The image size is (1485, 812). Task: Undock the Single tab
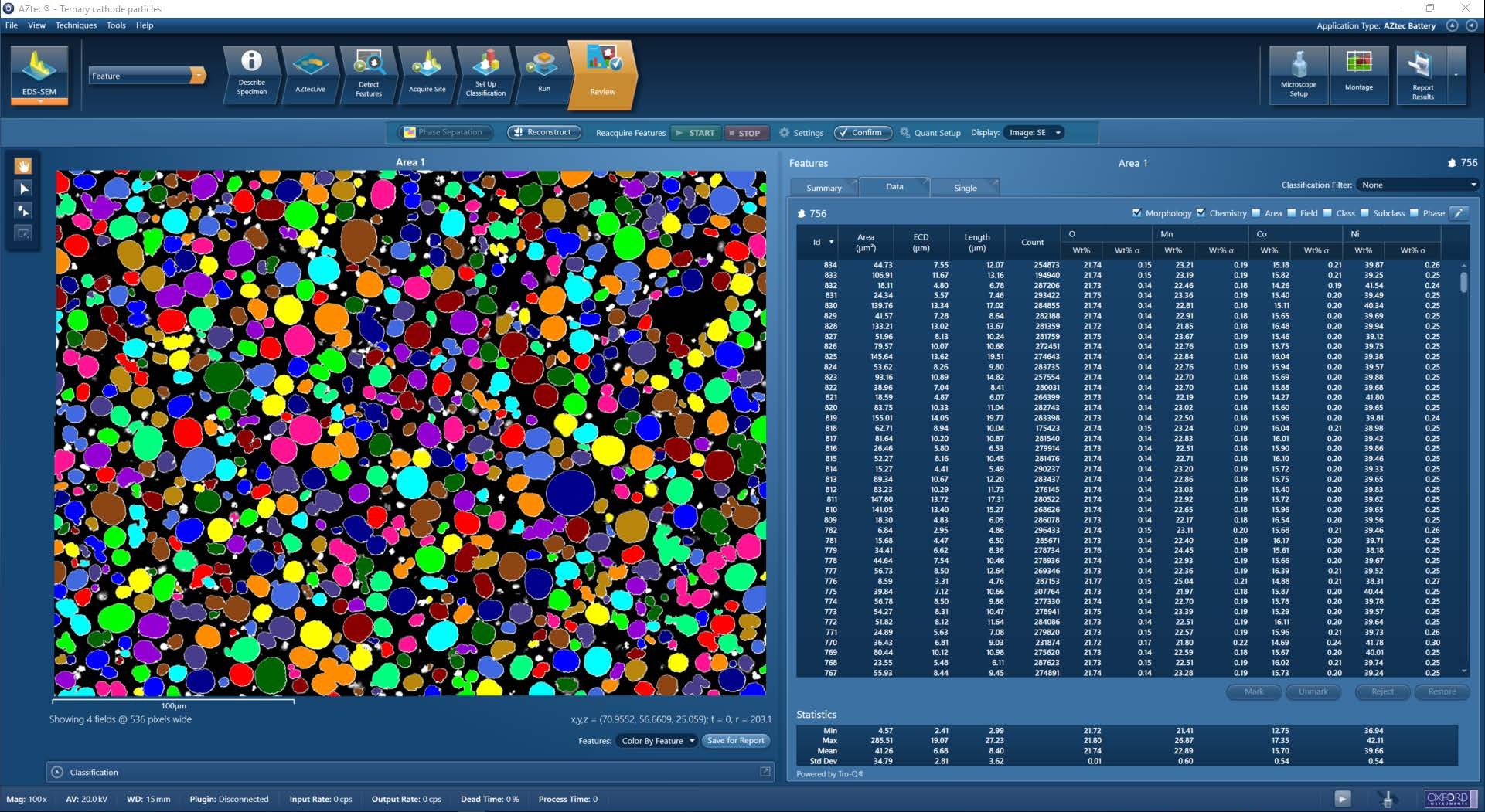pos(994,183)
